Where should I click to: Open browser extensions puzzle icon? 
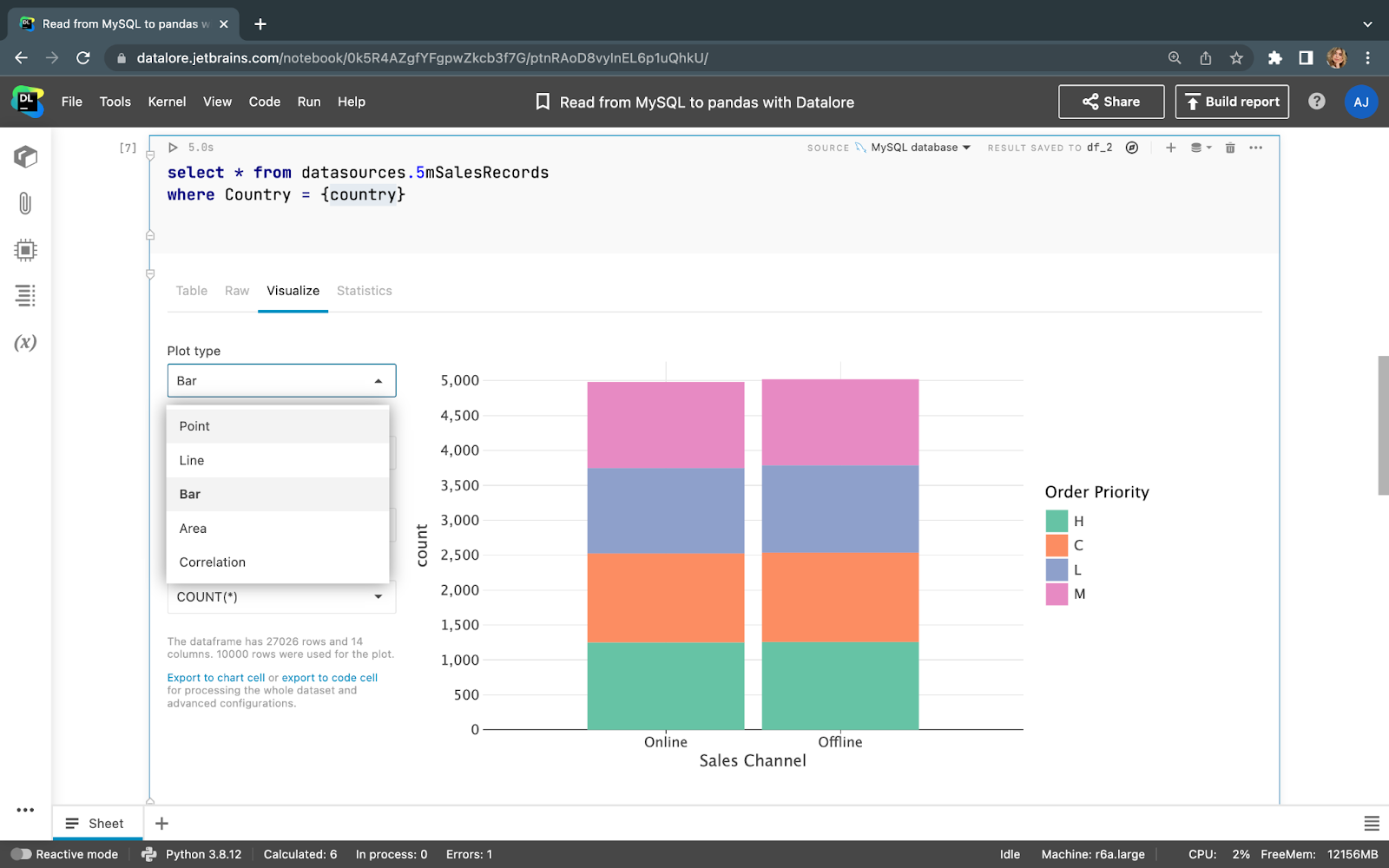(x=1274, y=58)
